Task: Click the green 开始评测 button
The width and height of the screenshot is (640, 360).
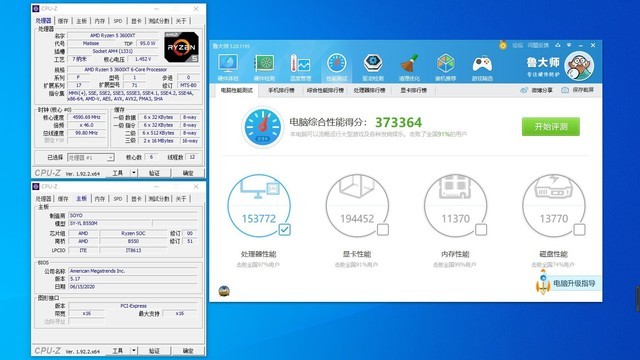Action: (551, 127)
